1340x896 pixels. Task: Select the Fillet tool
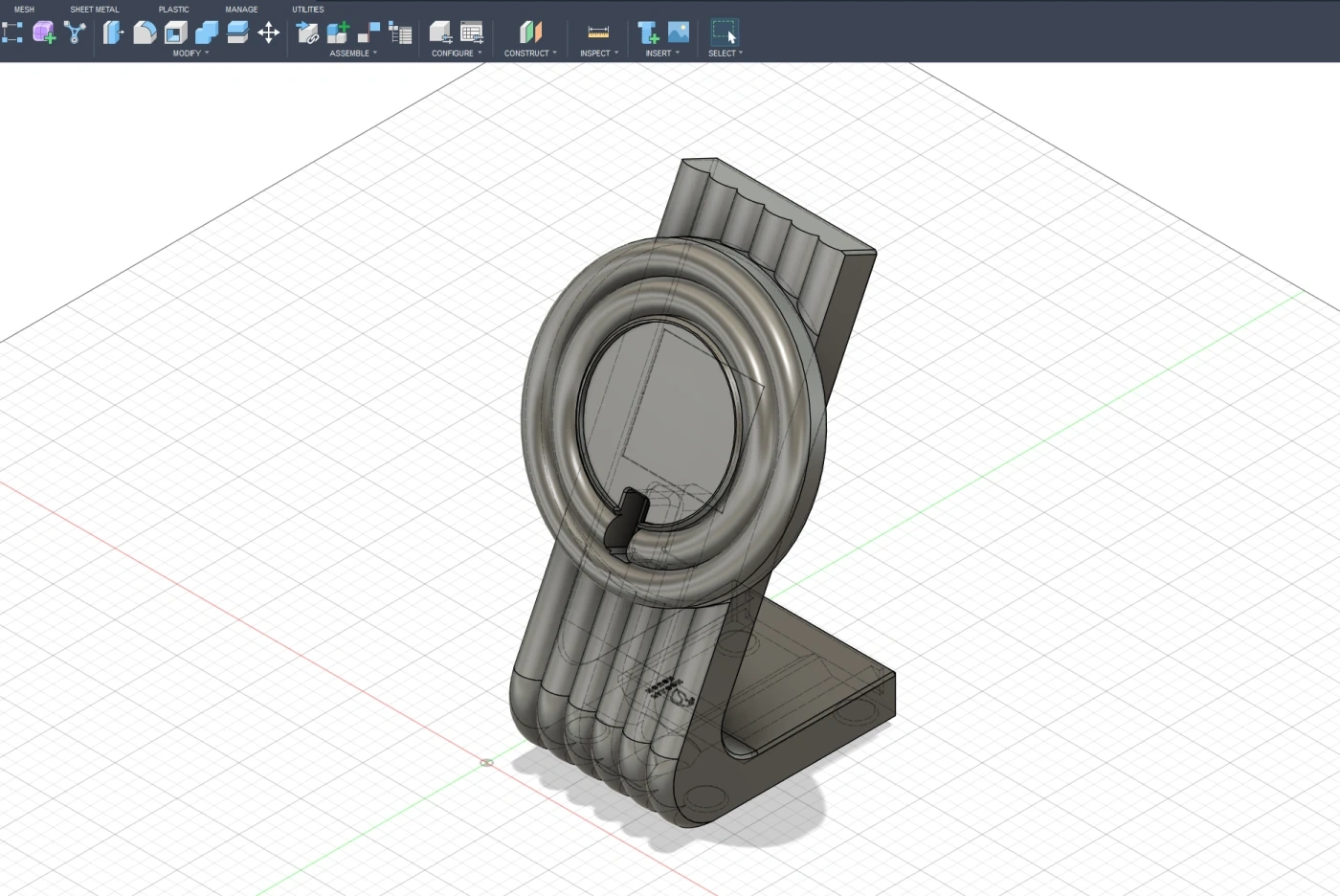(x=145, y=33)
